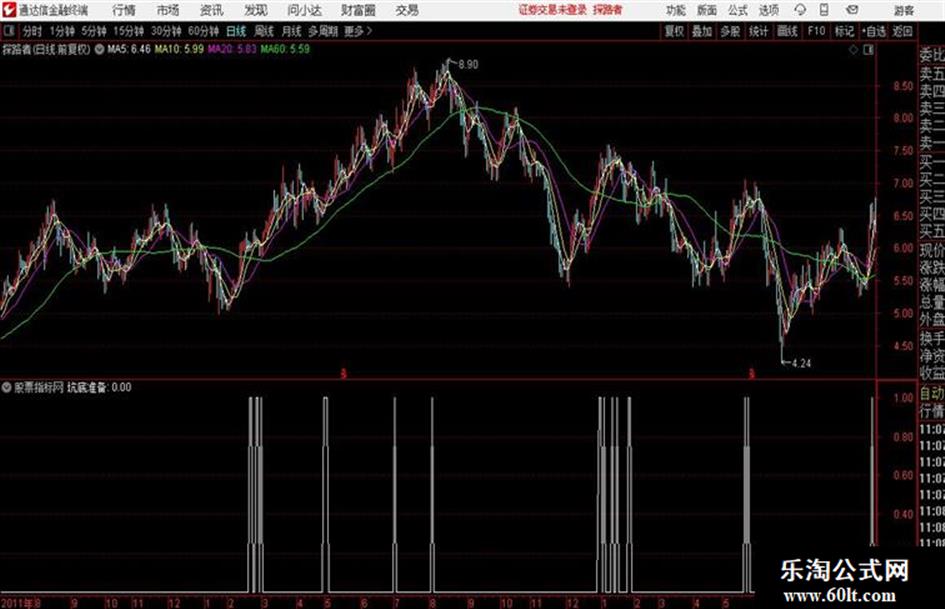Image resolution: width=945 pixels, height=609 pixels.
Task: Click the 证券交易未登录 login status link
Action: (553, 10)
